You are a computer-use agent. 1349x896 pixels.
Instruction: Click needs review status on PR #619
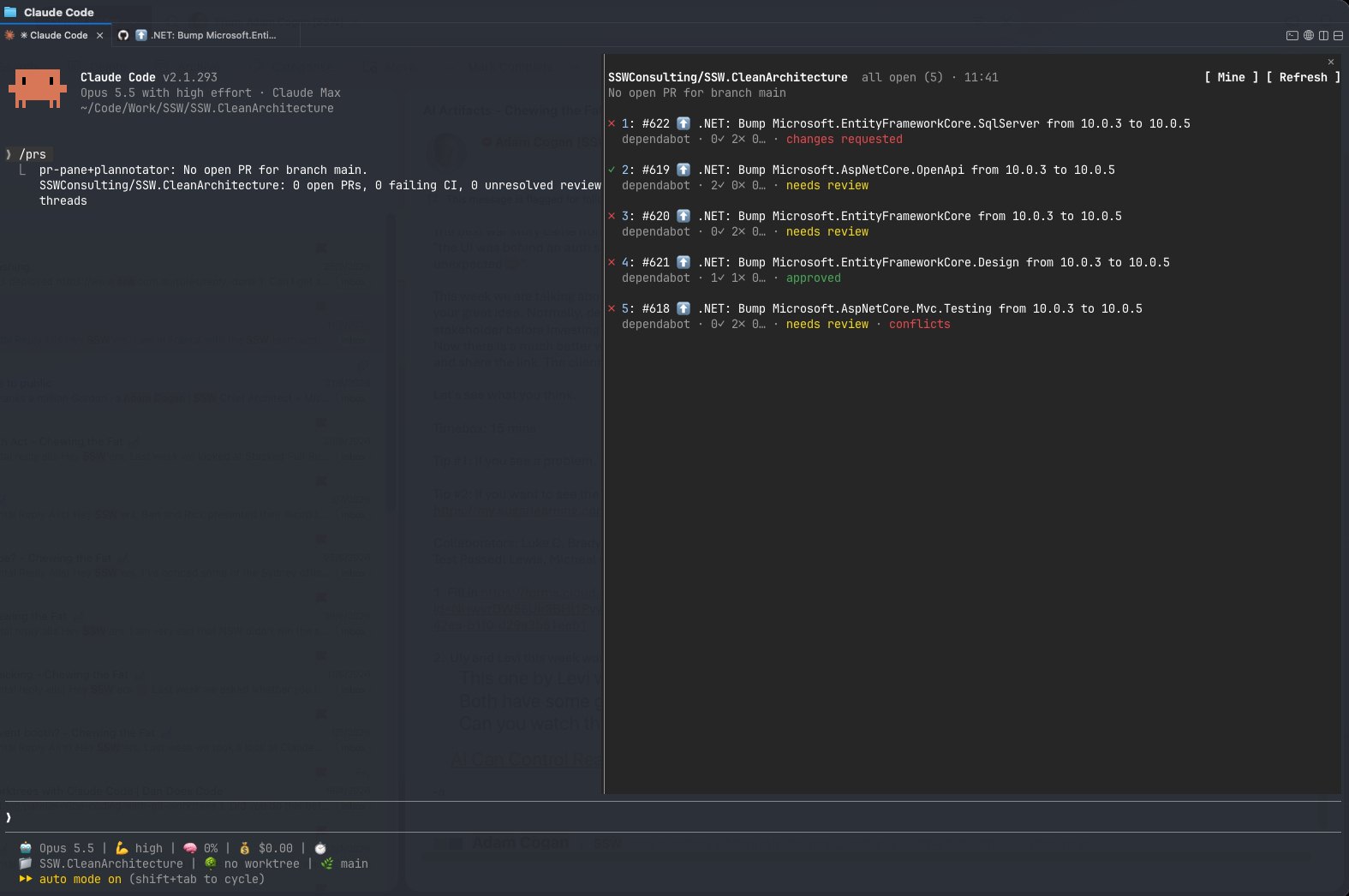[827, 185]
